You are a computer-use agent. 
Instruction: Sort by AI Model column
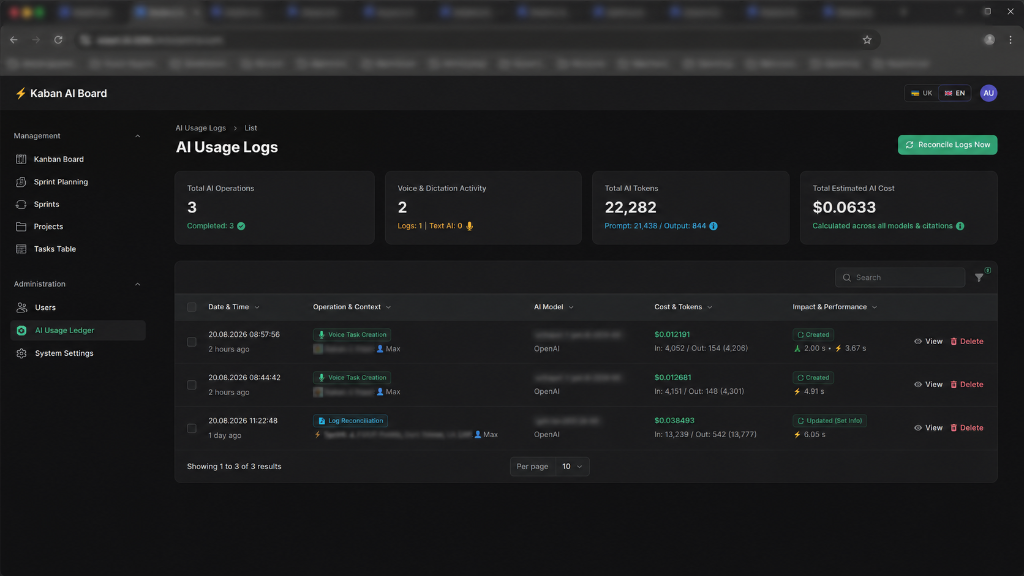[554, 307]
